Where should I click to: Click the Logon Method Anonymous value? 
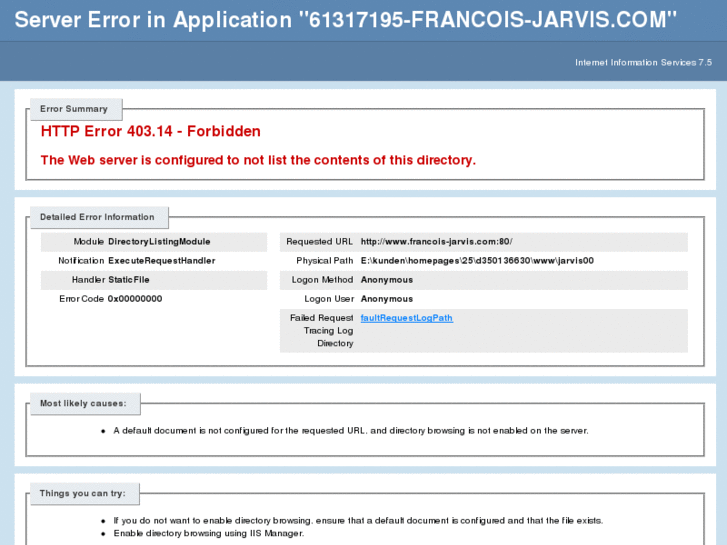pyautogui.click(x=387, y=280)
